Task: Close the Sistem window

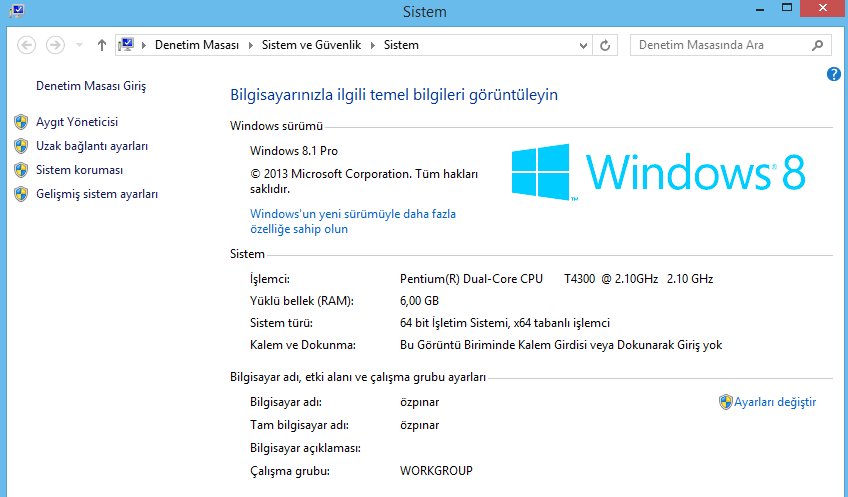Action: tap(823, 8)
